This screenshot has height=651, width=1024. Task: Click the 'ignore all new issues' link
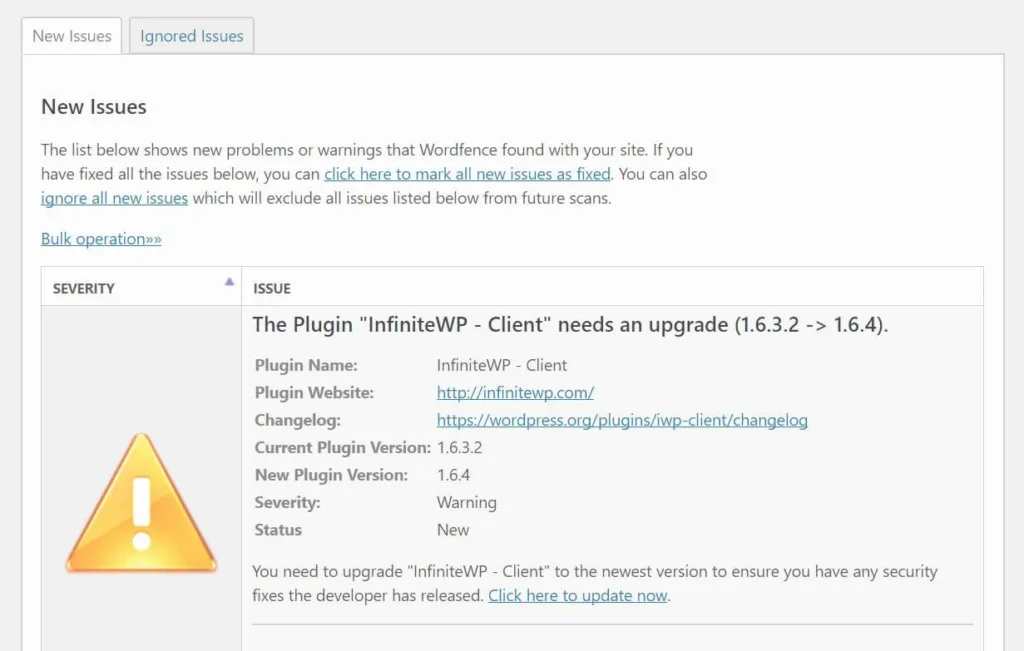[x=113, y=198]
